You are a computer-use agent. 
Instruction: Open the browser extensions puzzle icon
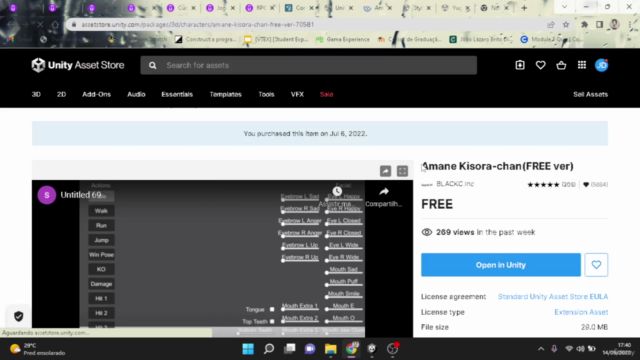coord(584,24)
